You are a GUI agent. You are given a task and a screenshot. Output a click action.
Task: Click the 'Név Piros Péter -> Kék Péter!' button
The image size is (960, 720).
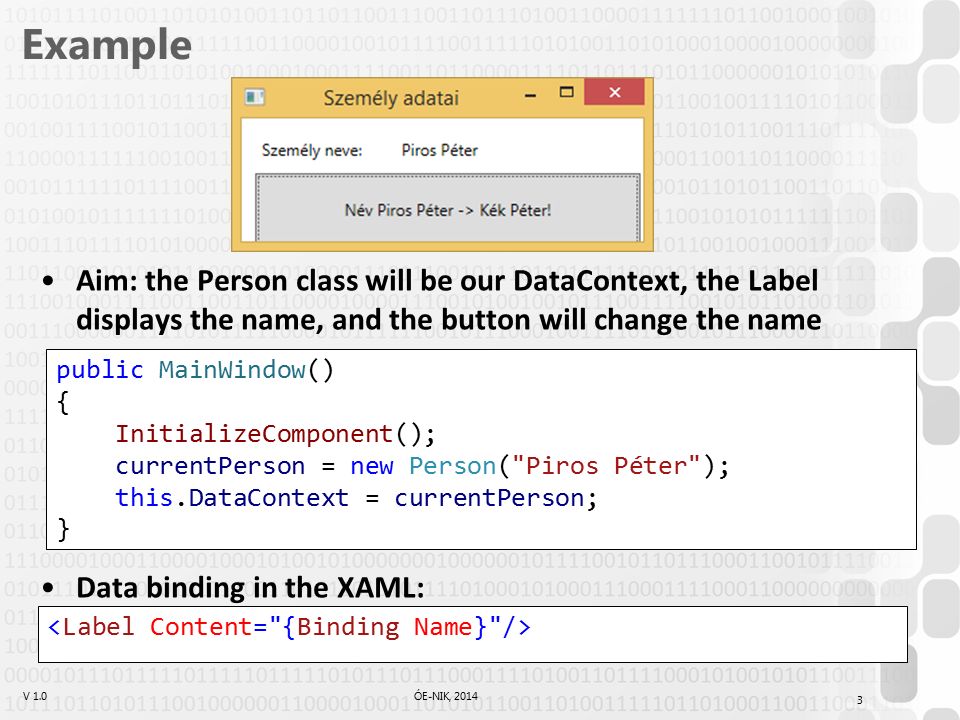[448, 207]
